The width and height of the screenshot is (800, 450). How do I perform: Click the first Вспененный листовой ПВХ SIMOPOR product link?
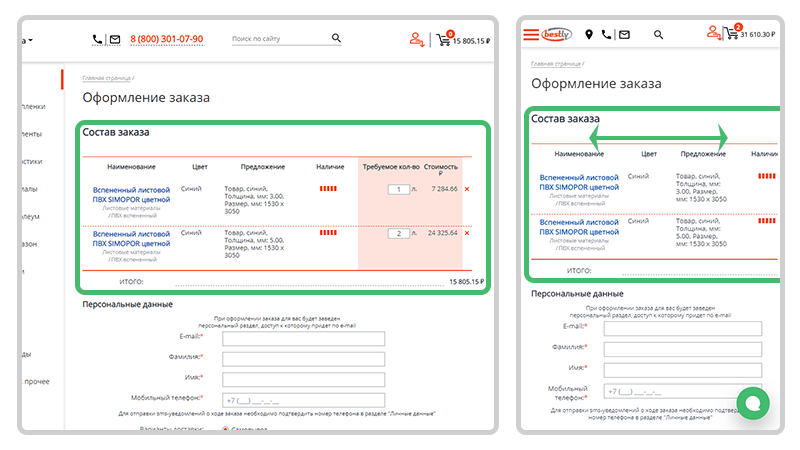click(131, 194)
